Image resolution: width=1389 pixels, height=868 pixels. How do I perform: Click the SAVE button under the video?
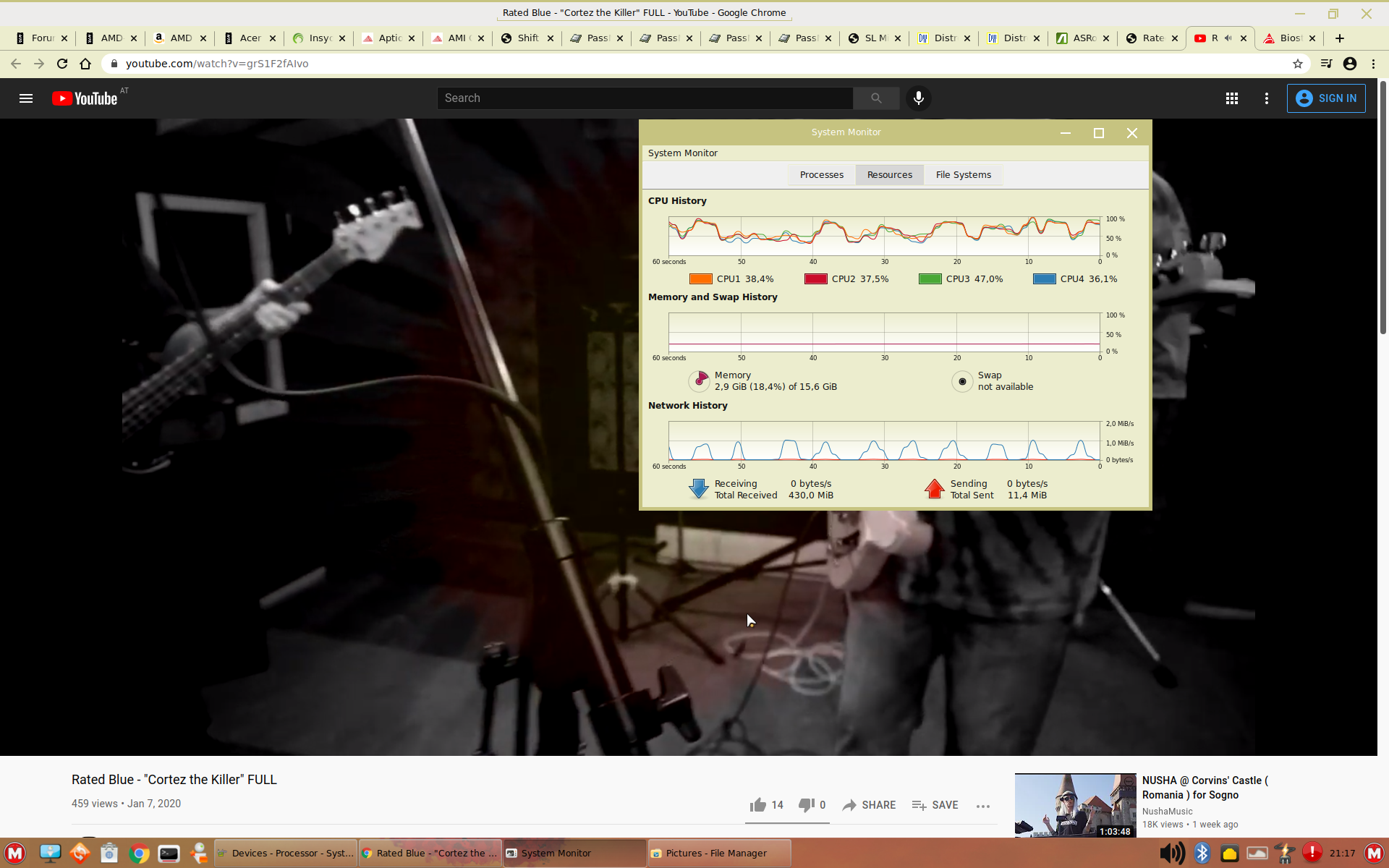[935, 805]
